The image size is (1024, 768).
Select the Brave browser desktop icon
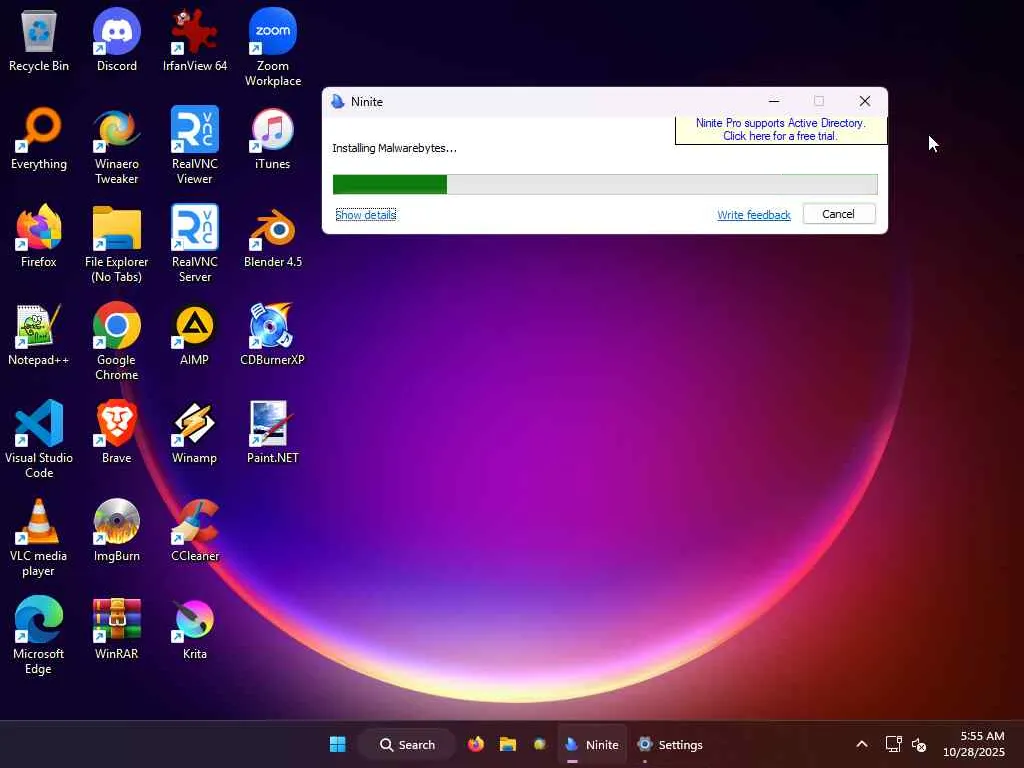117,433
